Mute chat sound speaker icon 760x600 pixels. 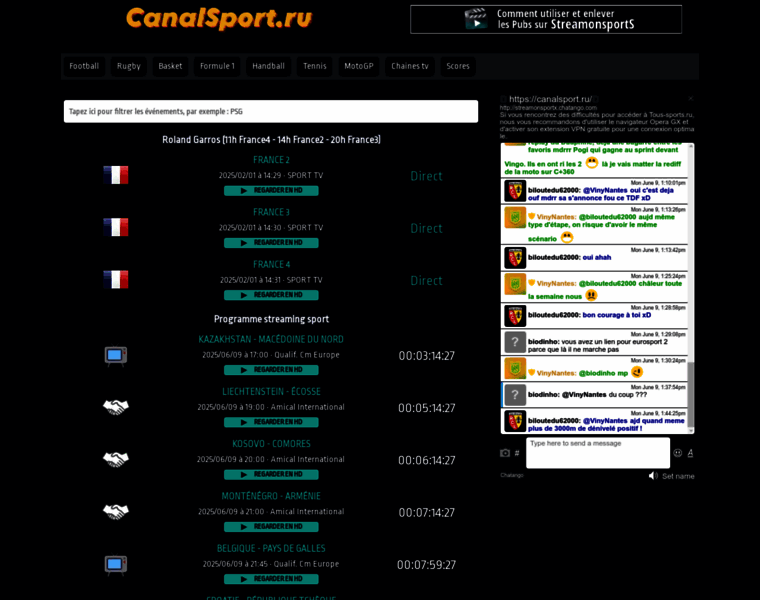pos(653,476)
